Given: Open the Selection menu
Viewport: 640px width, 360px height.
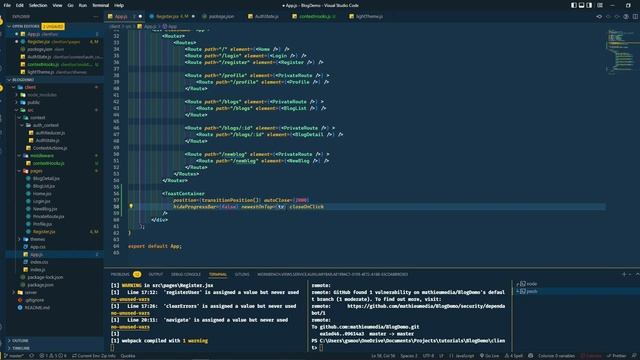Looking at the screenshot, I should point(38,5).
